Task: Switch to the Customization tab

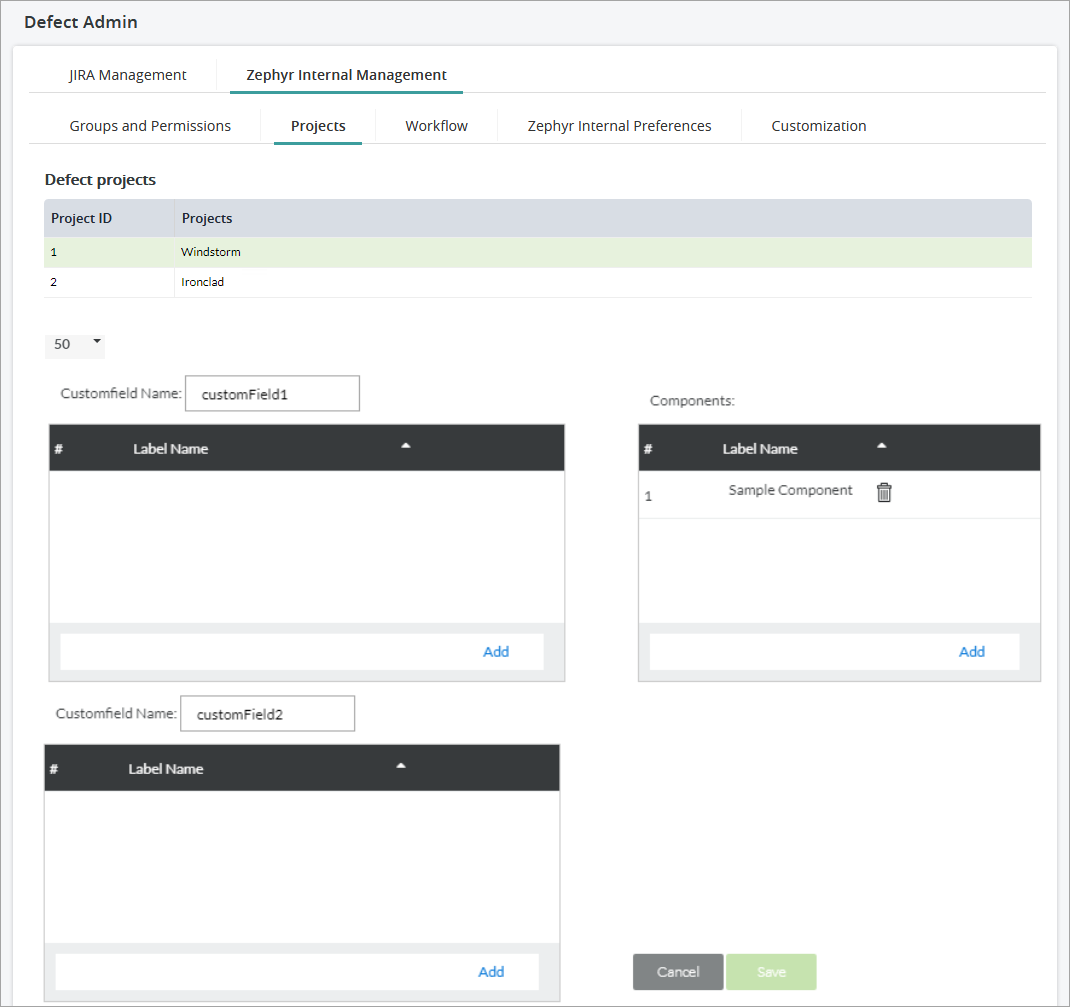Action: 818,126
